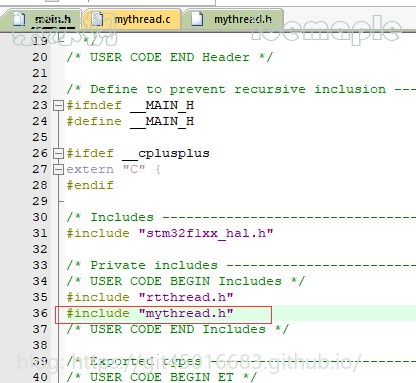Click line number 27 in the margin
Image resolution: width=416 pixels, height=383 pixels.
(x=40, y=169)
